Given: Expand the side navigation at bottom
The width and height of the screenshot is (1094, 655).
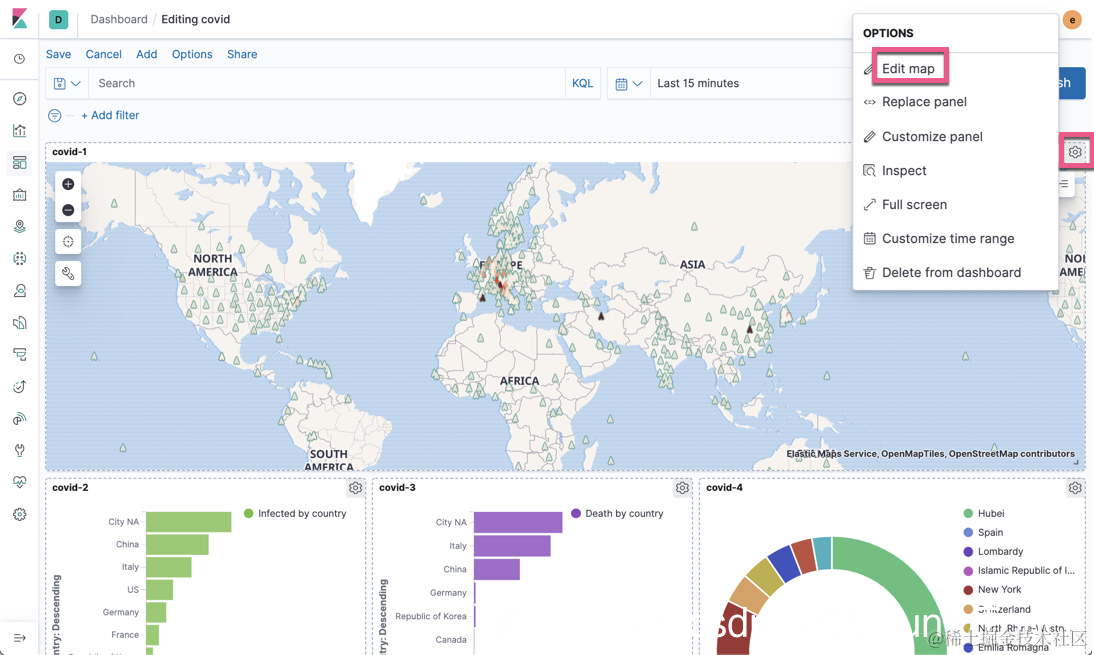Looking at the screenshot, I should coord(20,638).
